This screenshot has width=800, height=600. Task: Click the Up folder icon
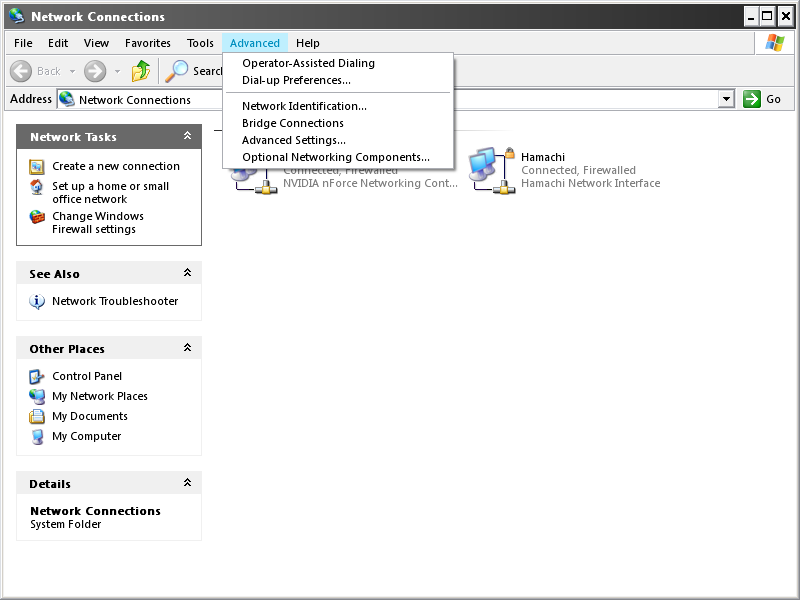point(141,71)
